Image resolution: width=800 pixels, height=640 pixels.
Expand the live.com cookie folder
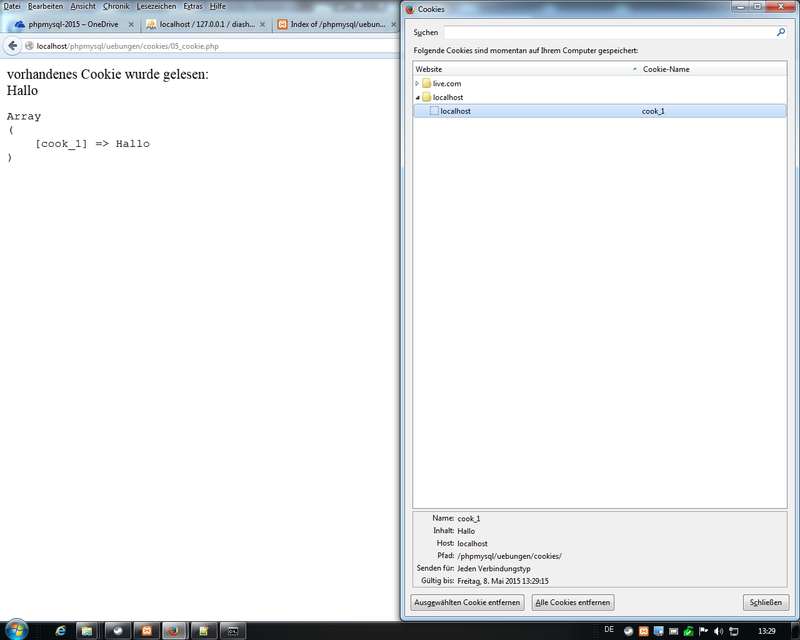click(417, 83)
